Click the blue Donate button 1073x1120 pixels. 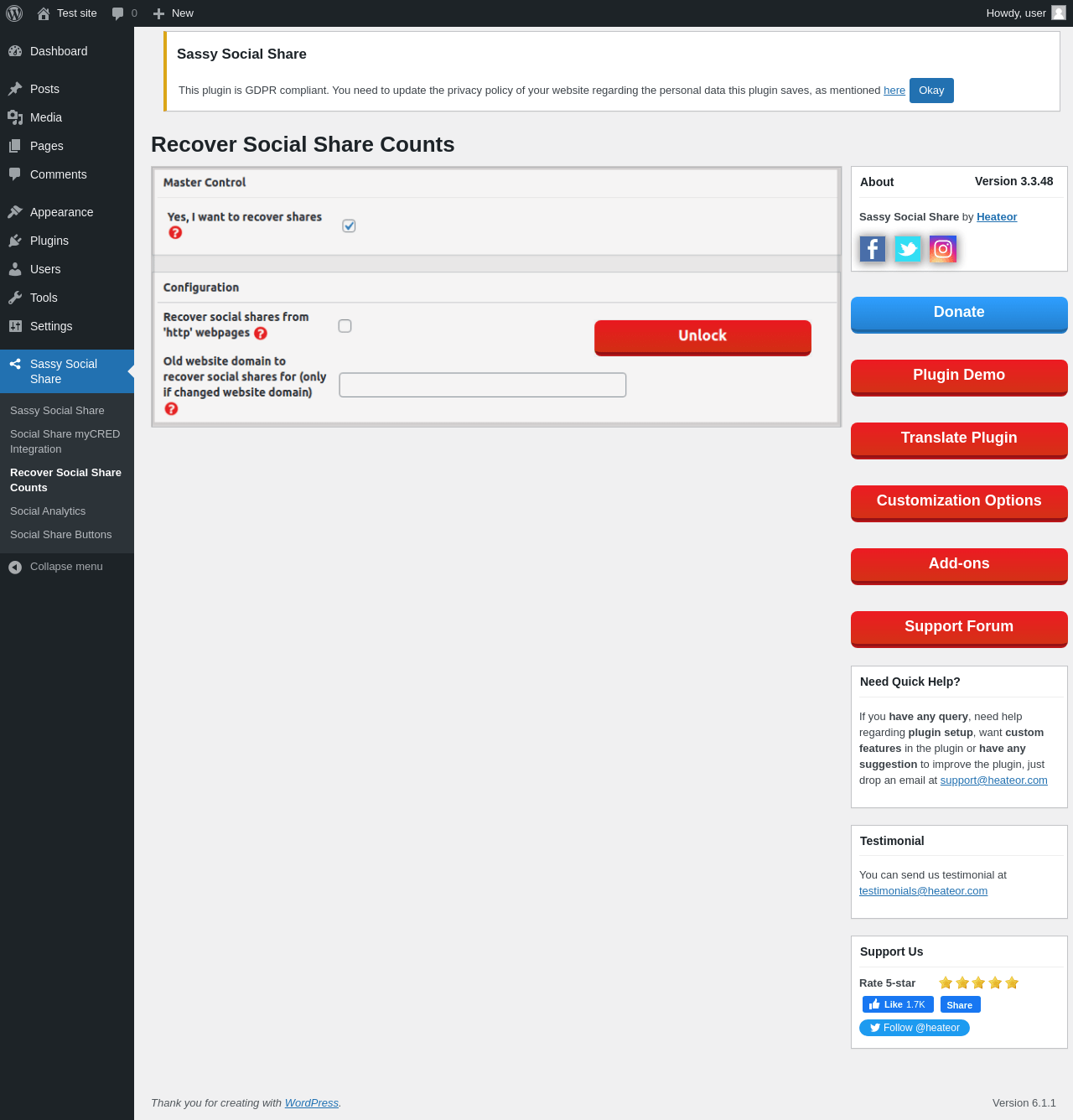(x=959, y=314)
